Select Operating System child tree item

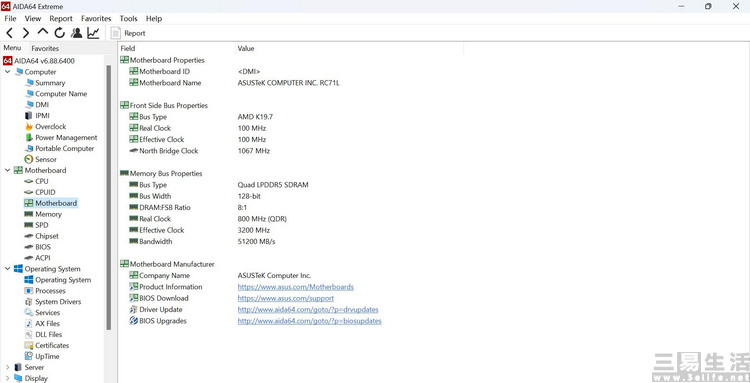(x=58, y=280)
